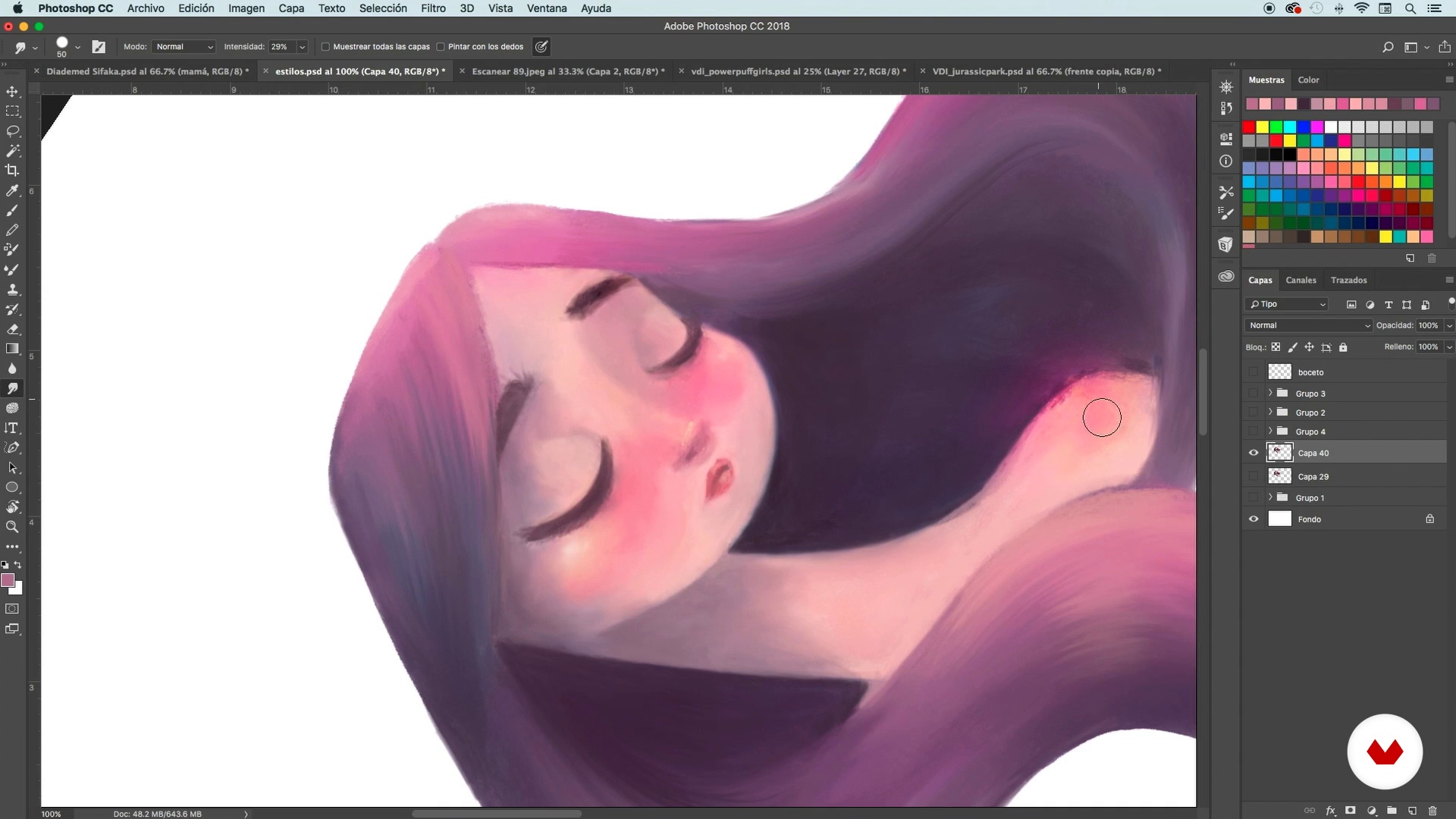Select the Crop tool
This screenshot has height=819, width=1456.
[x=12, y=171]
